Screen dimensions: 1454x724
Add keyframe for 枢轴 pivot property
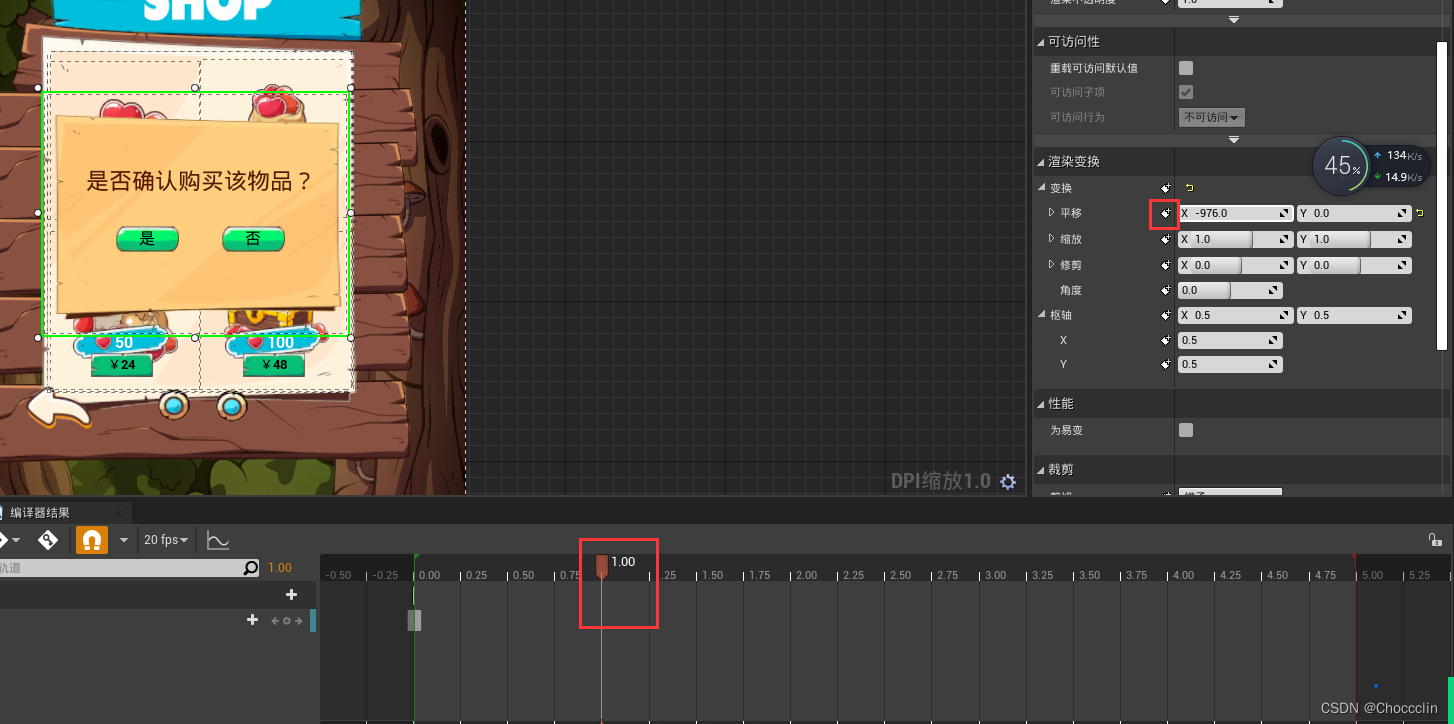(1166, 315)
